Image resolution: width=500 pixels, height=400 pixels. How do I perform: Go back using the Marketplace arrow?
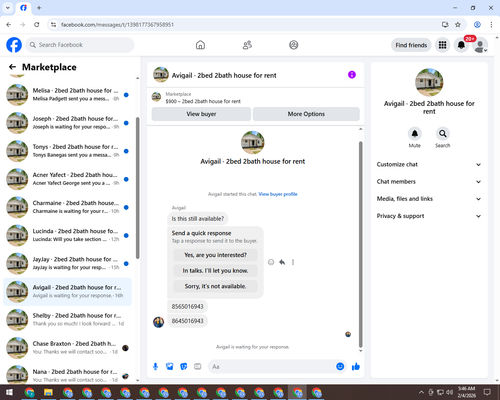[x=12, y=67]
